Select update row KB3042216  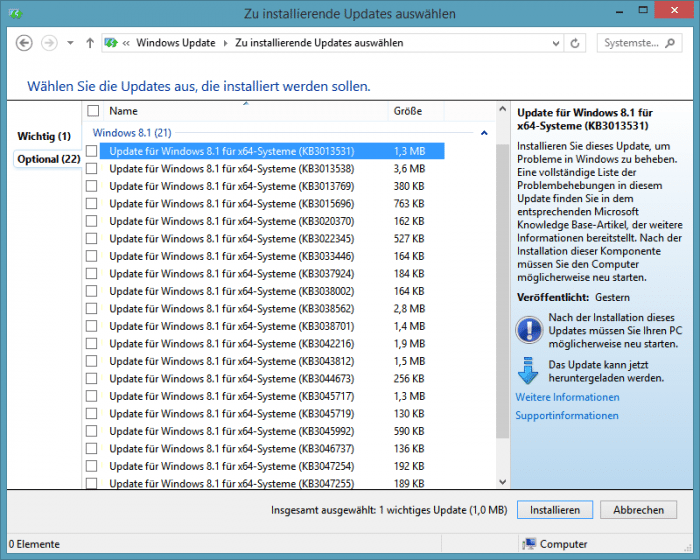coord(272,343)
